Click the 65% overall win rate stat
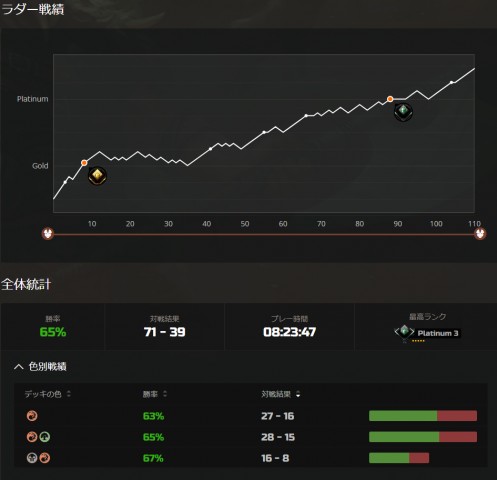The image size is (497, 480). coord(53,332)
